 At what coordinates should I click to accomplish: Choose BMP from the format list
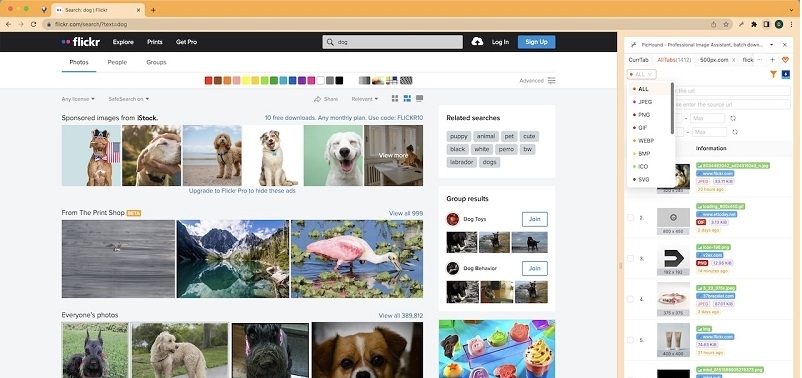[x=649, y=153]
